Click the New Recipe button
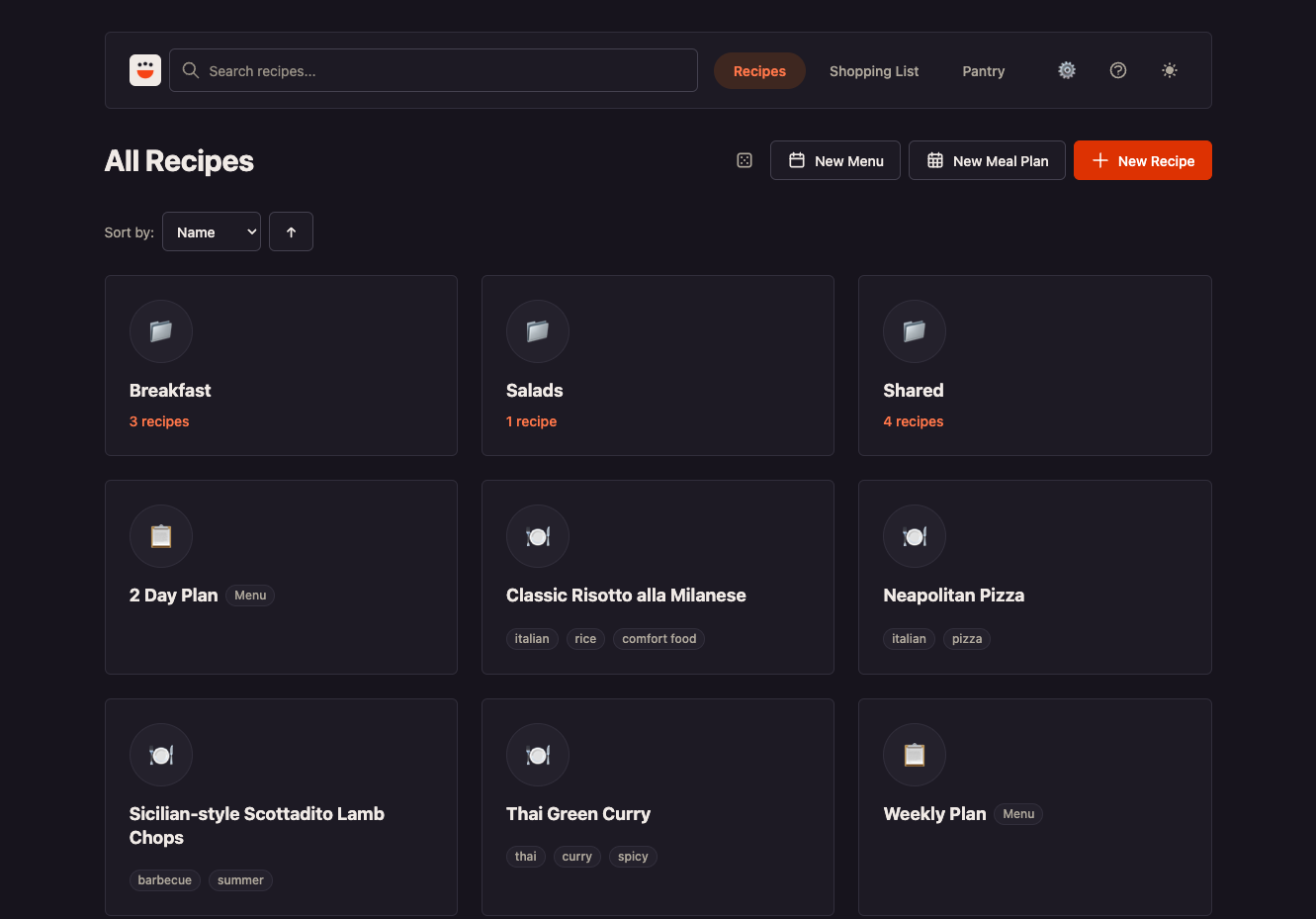The width and height of the screenshot is (1316, 919). point(1143,160)
